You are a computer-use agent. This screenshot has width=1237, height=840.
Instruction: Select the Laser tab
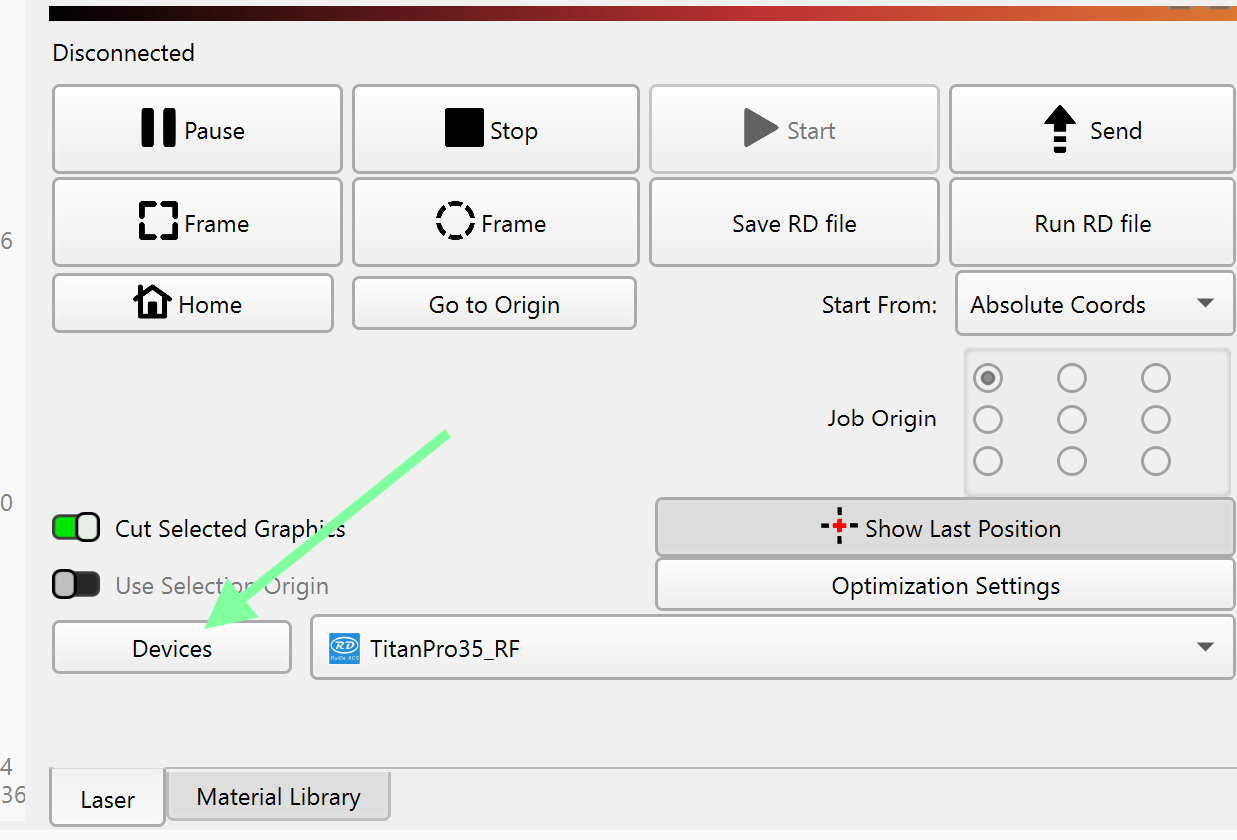(107, 800)
